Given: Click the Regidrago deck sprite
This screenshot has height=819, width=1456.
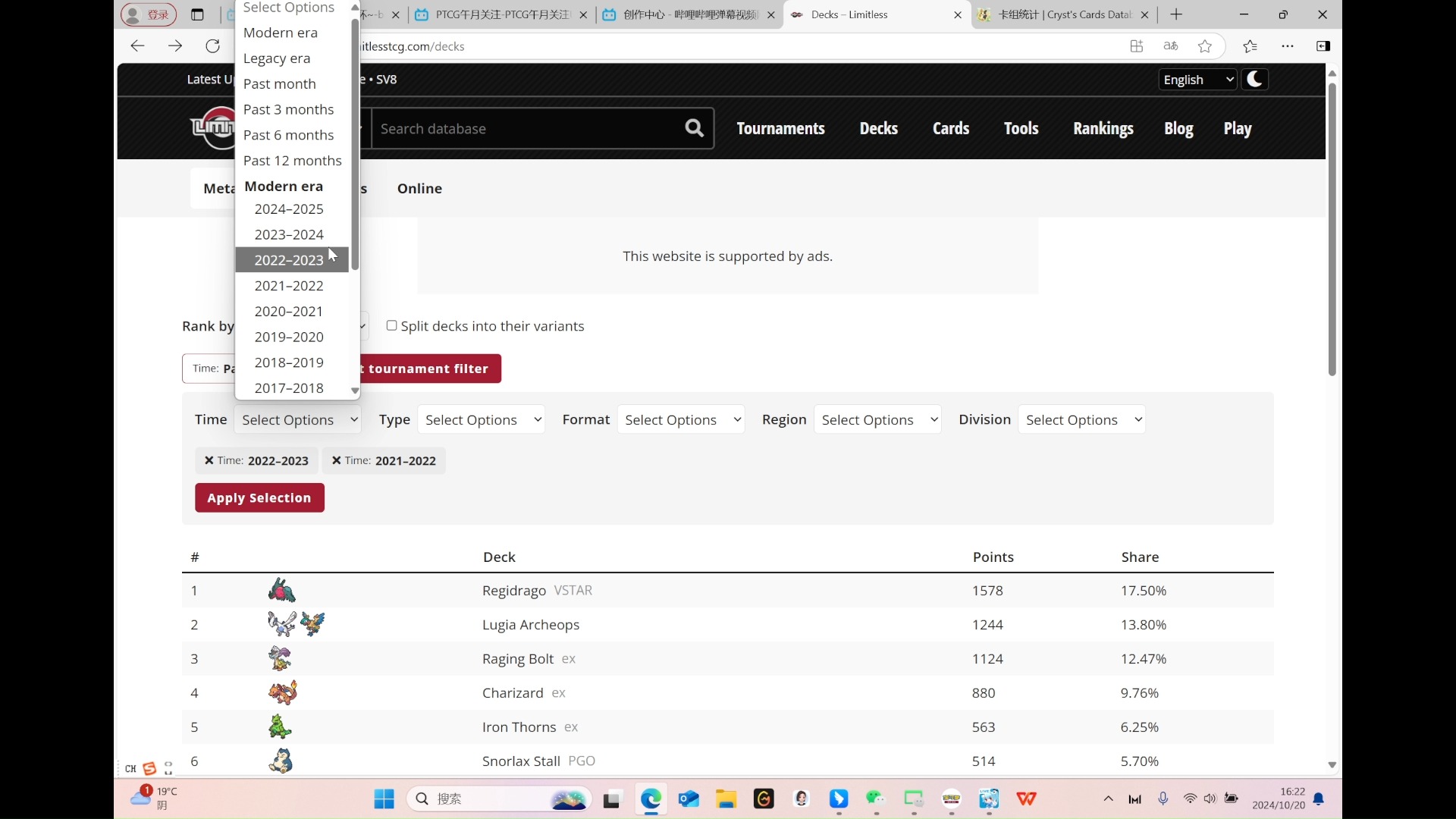Looking at the screenshot, I should pyautogui.click(x=282, y=590).
